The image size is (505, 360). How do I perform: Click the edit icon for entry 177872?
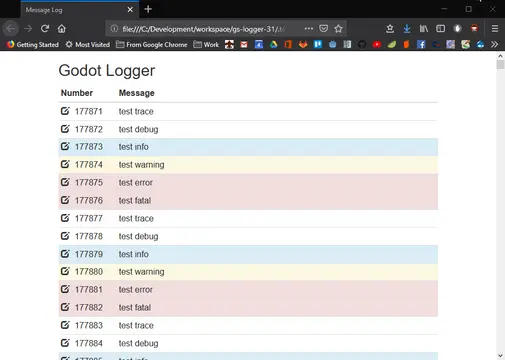coord(65,129)
